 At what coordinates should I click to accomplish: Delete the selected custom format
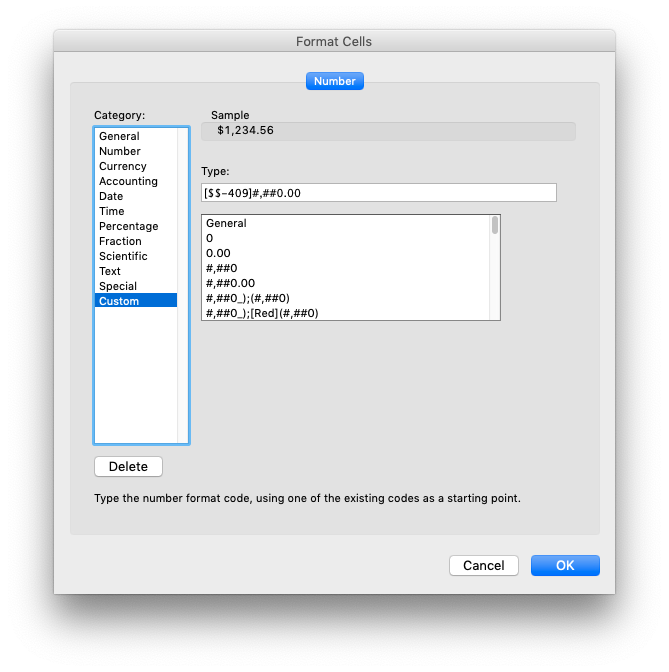(128, 466)
